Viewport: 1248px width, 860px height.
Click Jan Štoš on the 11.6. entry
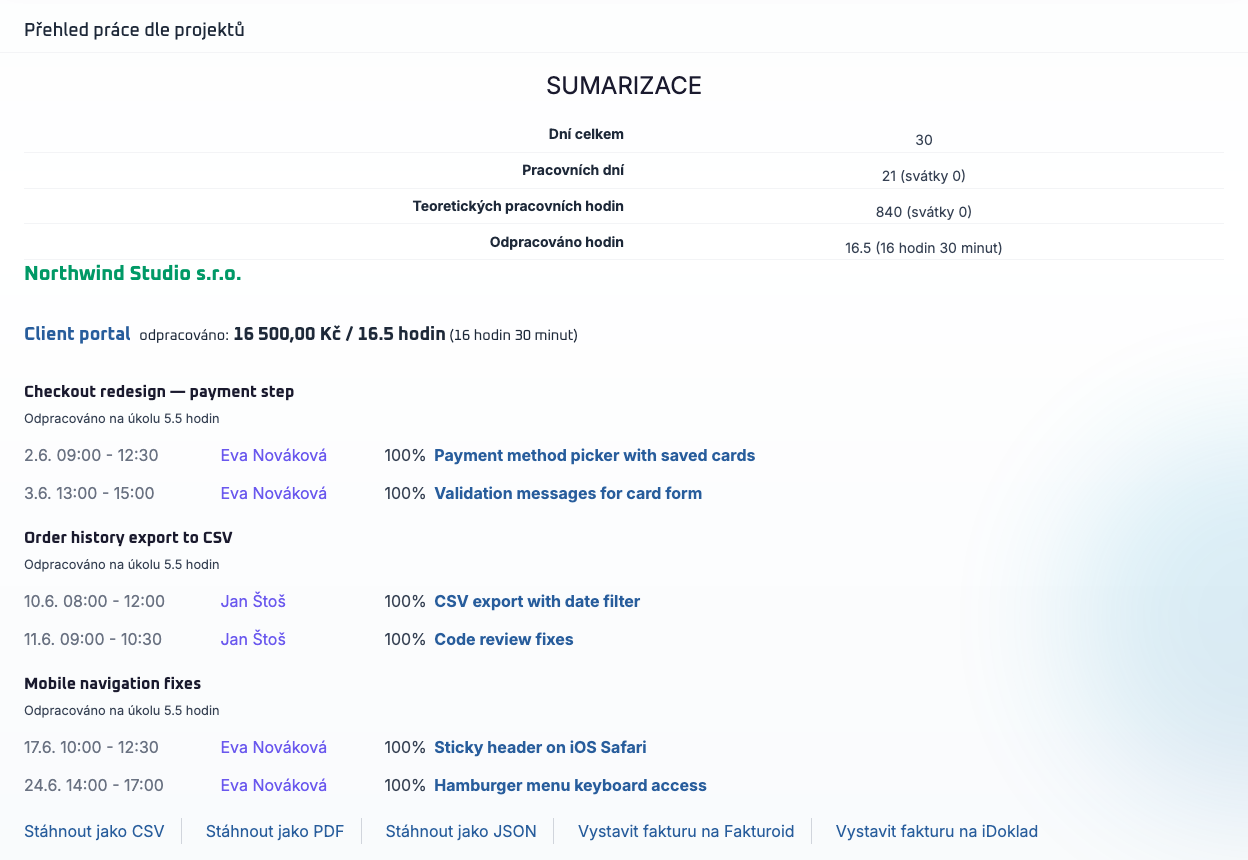pyautogui.click(x=253, y=640)
